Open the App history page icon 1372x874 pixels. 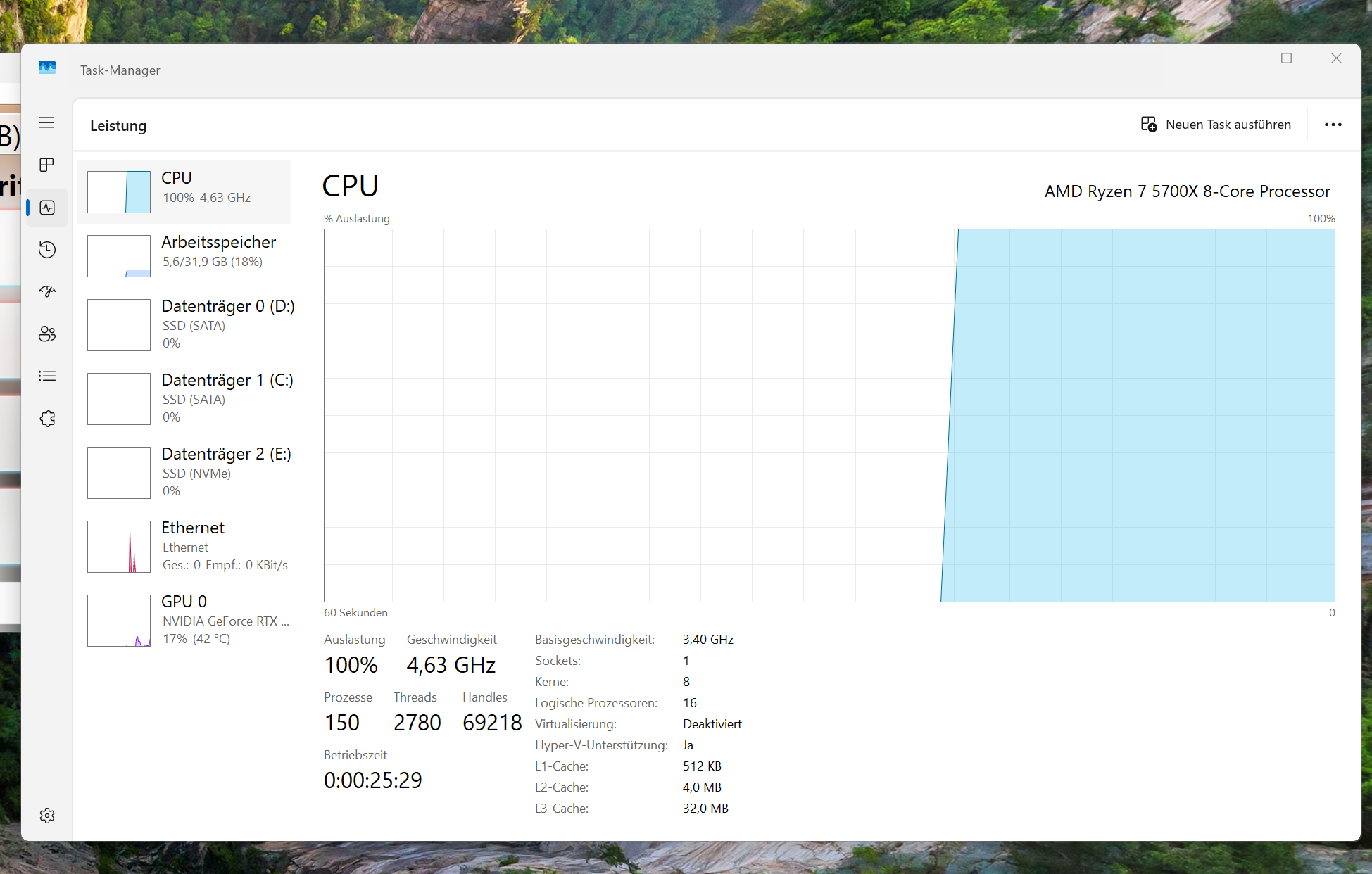pyautogui.click(x=47, y=249)
